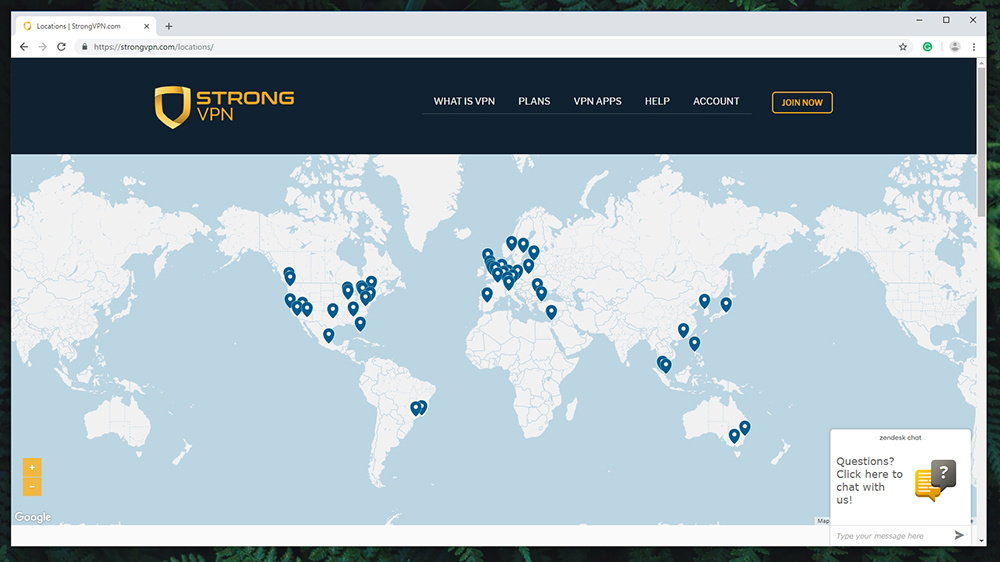
Task: Open the WHAT IS VPN menu
Action: (x=464, y=101)
